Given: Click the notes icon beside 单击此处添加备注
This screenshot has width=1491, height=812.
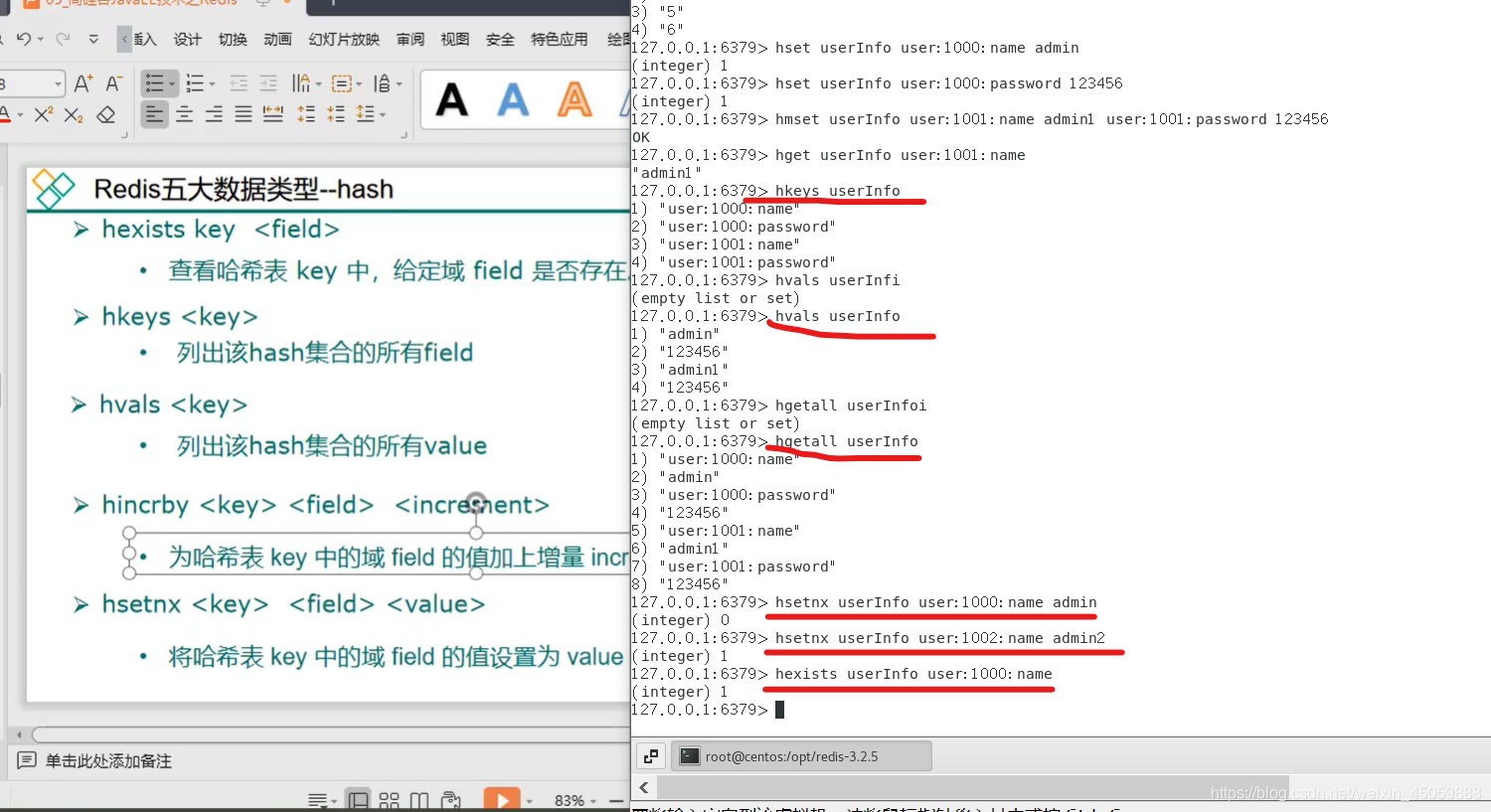Looking at the screenshot, I should (x=27, y=760).
